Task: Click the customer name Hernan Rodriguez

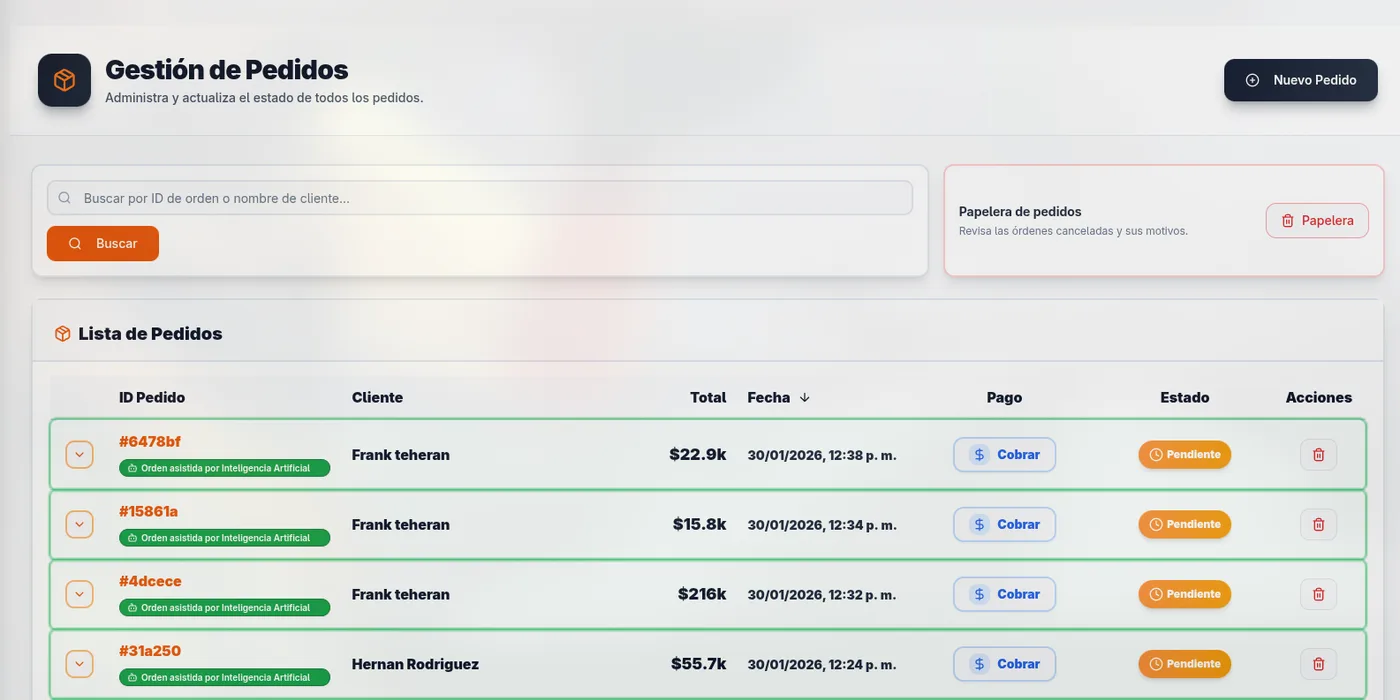Action: 415,664
